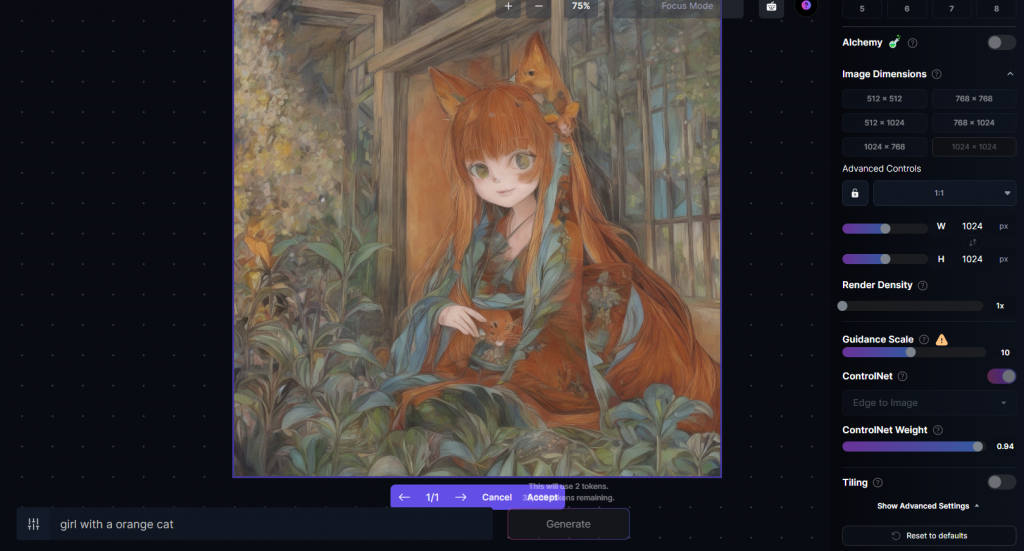Choose 6 images count

pos(906,8)
